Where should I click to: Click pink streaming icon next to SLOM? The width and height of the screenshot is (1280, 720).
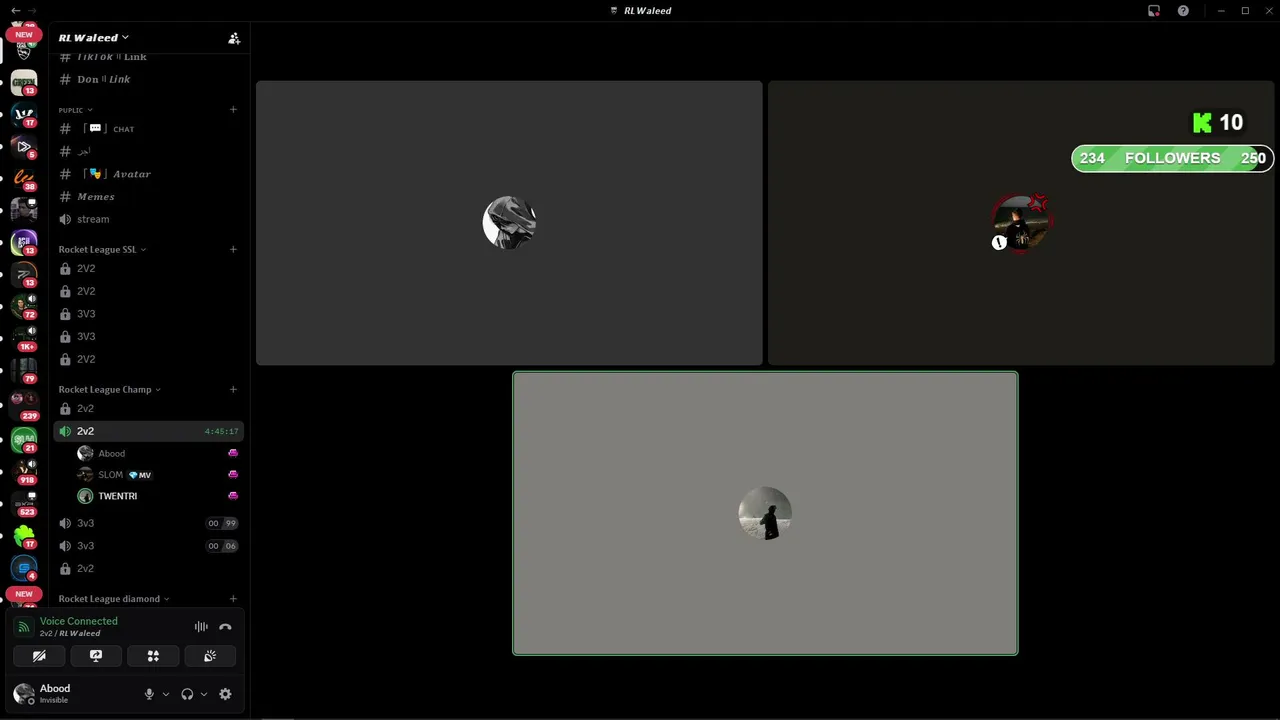(233, 475)
